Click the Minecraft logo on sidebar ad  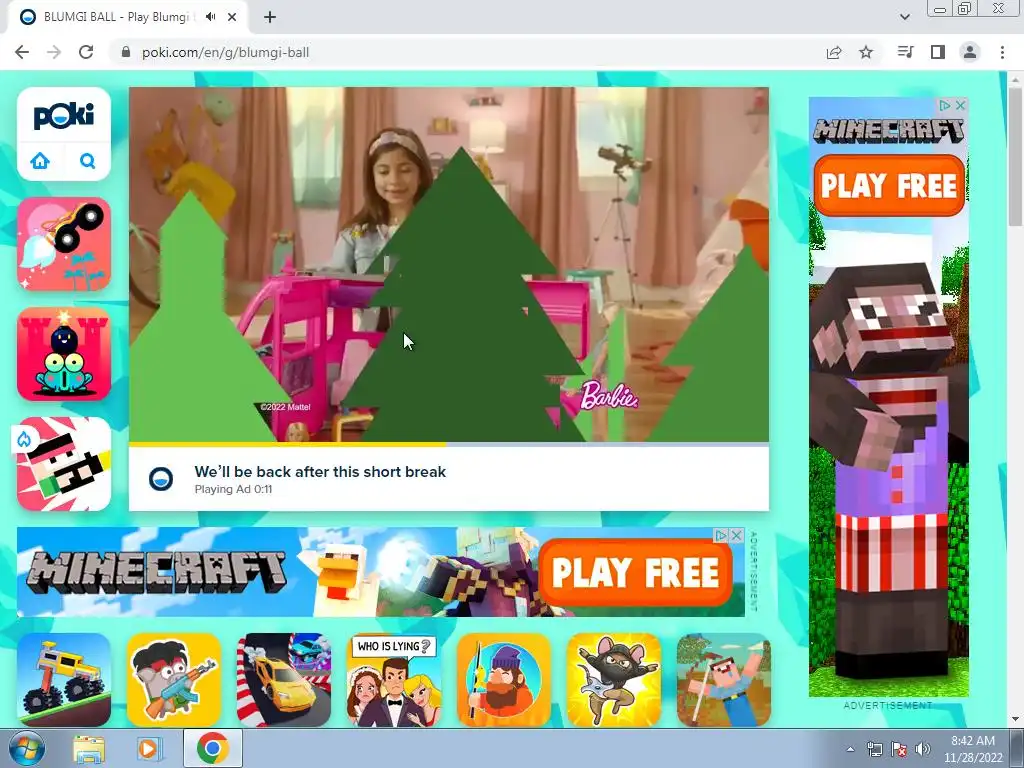tap(889, 131)
